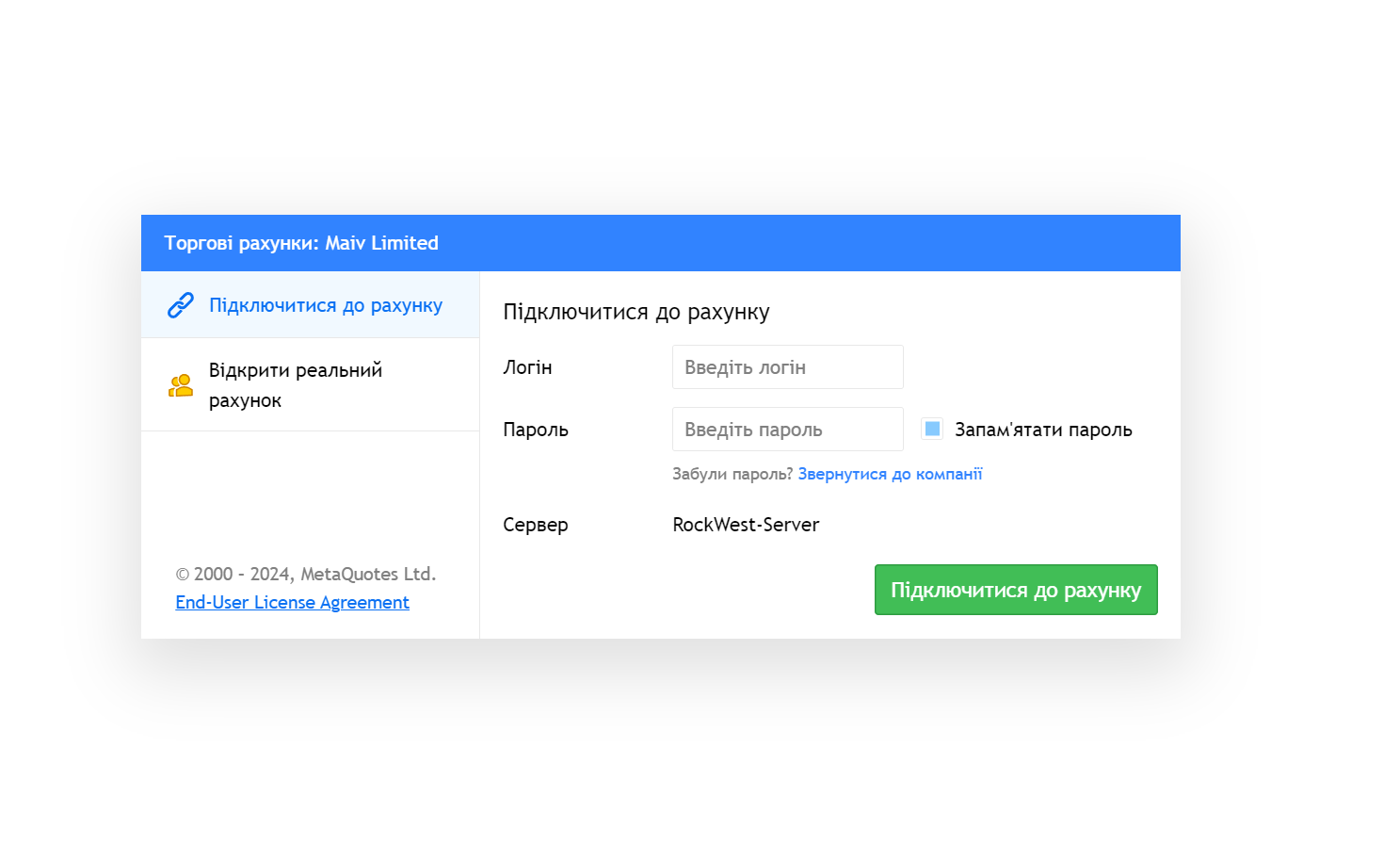1400x861 pixels.
Task: Open the 'Звернутися до компанії' link
Action: click(890, 474)
